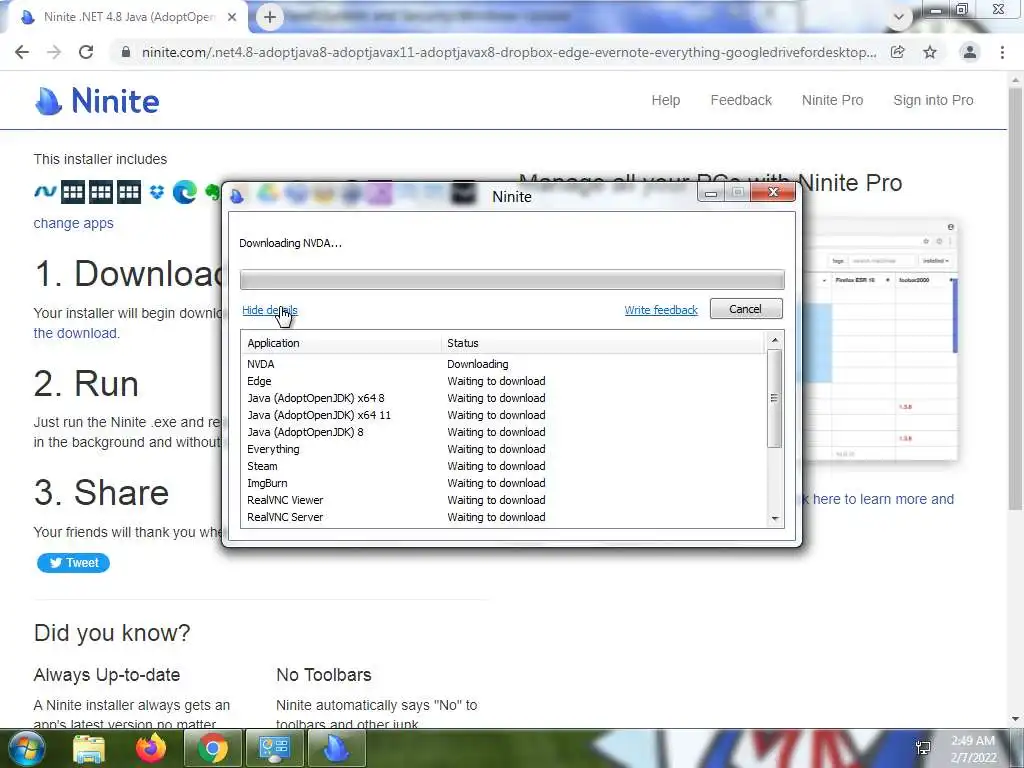The width and height of the screenshot is (1024, 768).
Task: Click the Application column header
Action: tap(341, 343)
